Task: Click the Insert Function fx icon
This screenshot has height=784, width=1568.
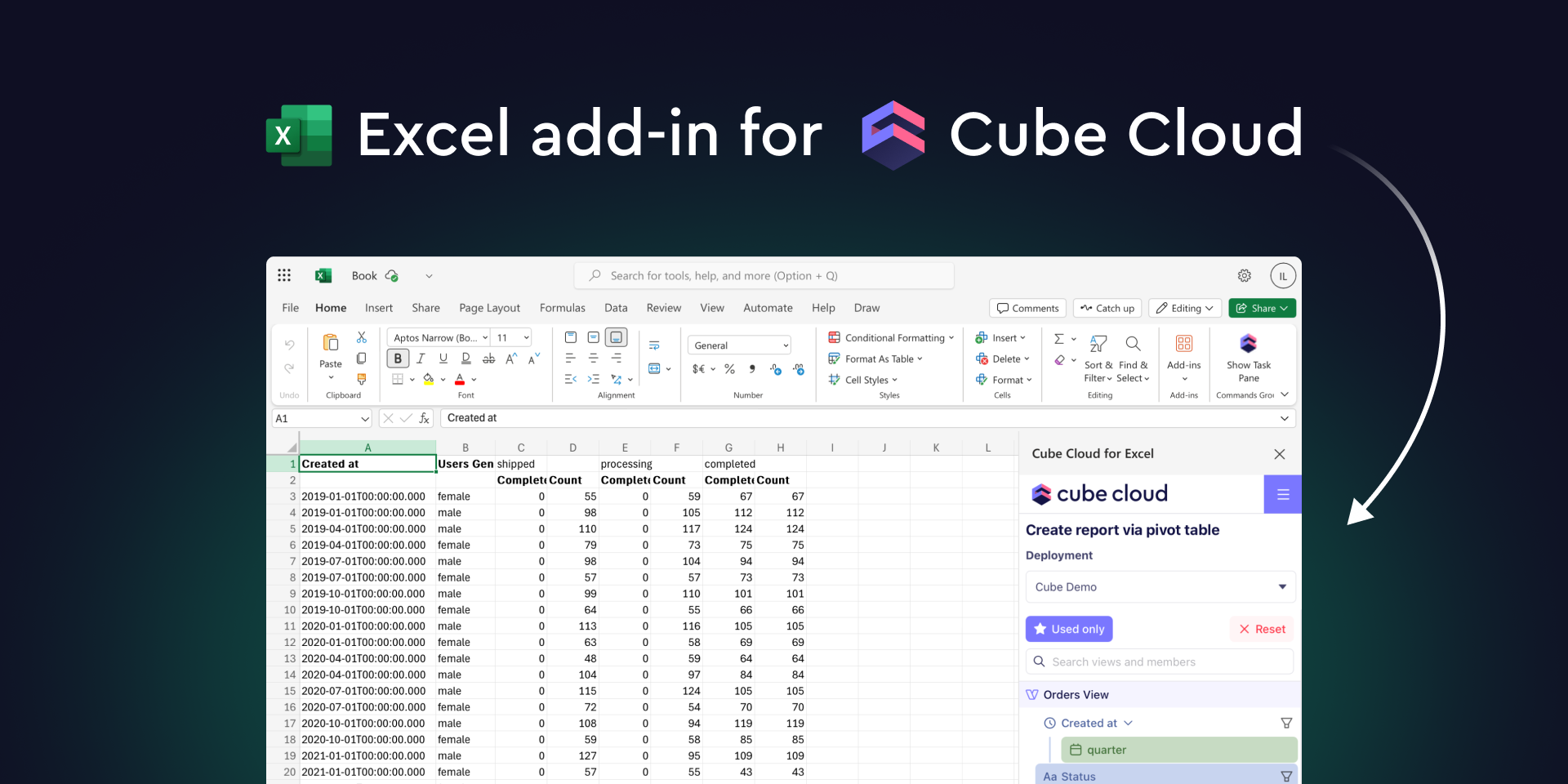Action: tap(425, 418)
